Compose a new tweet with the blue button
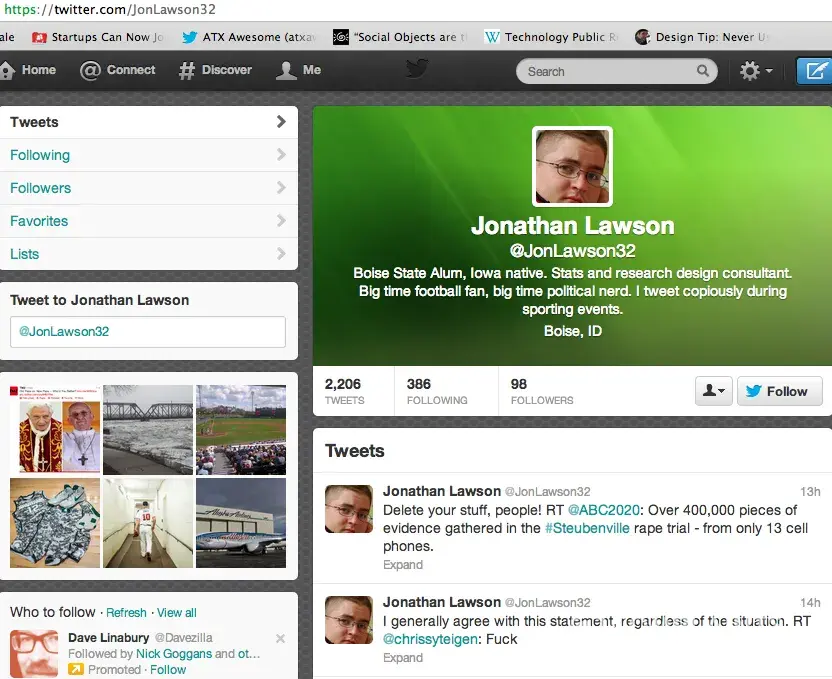The image size is (832, 679). 814,71
